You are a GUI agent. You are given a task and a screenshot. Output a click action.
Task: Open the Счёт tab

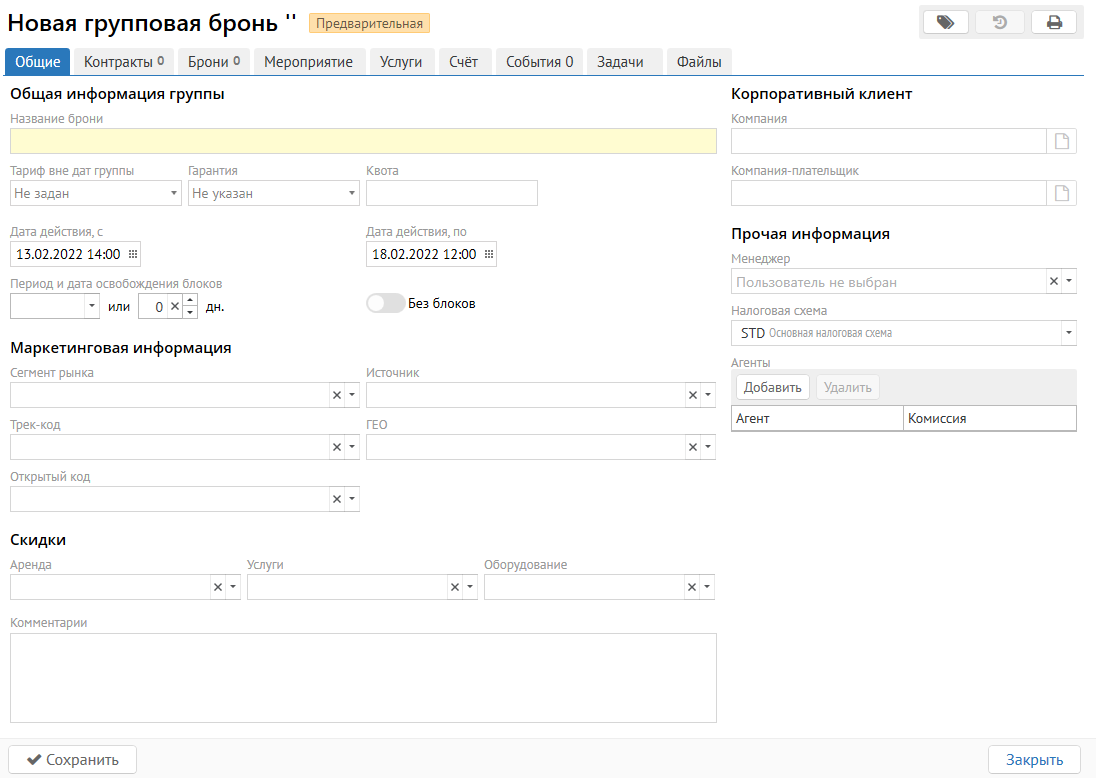(463, 62)
